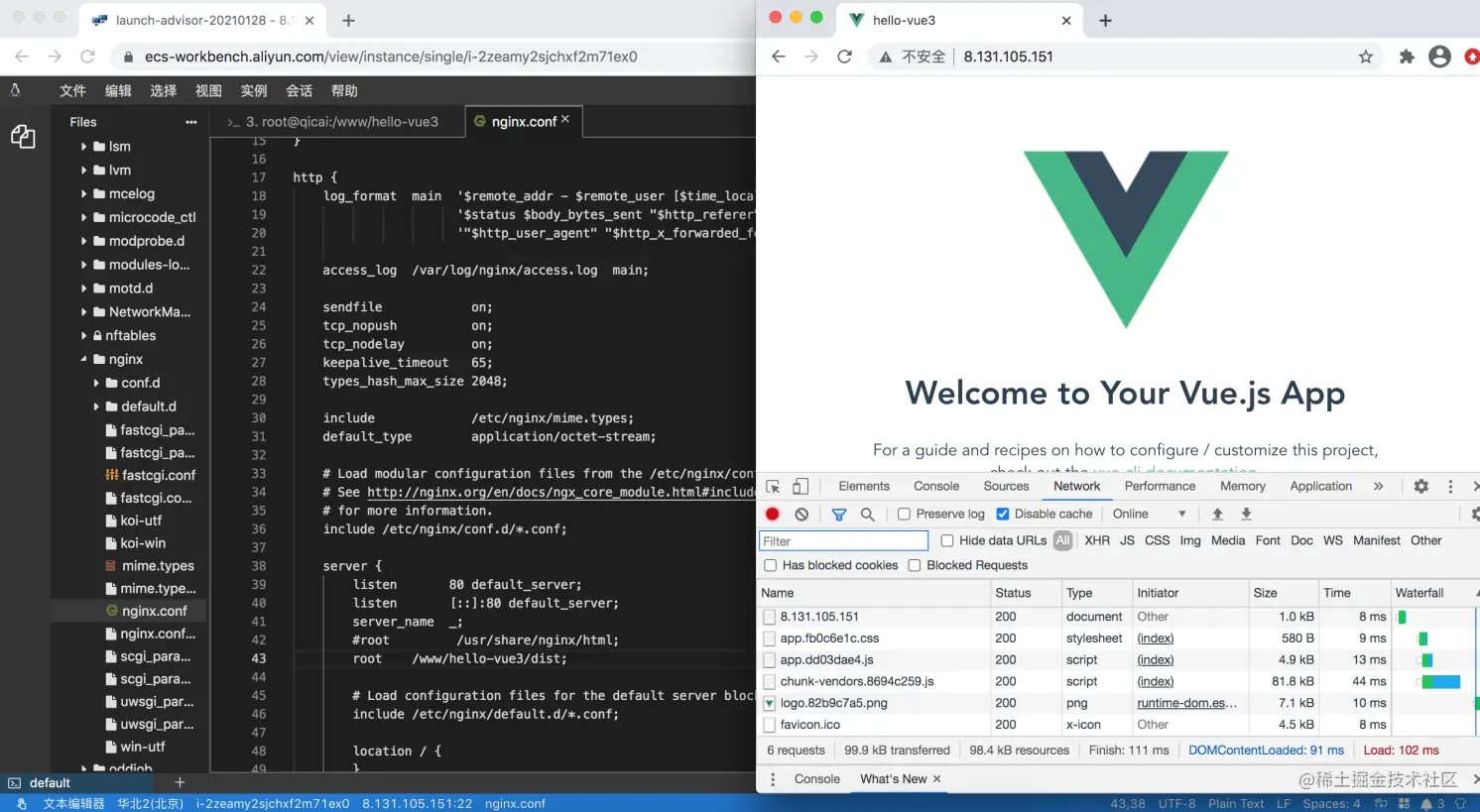The height and width of the screenshot is (812, 1480).
Task: Show All network request types
Action: [1063, 540]
